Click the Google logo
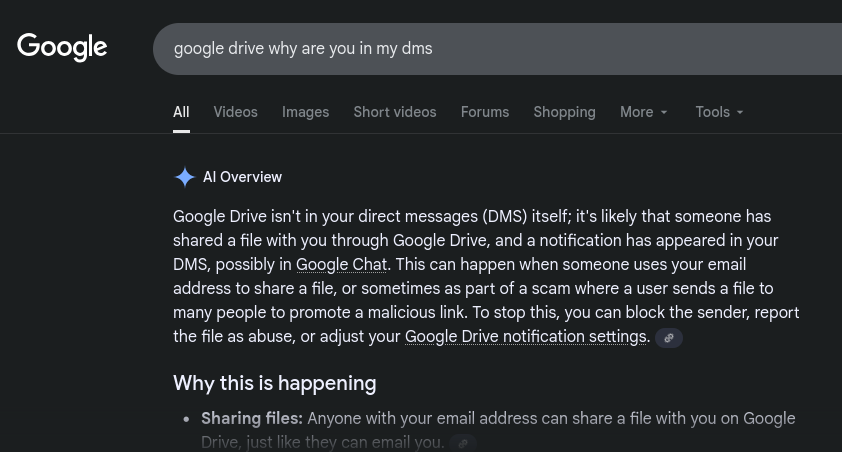Viewport: 842px width, 452px height. pyautogui.click(x=62, y=47)
